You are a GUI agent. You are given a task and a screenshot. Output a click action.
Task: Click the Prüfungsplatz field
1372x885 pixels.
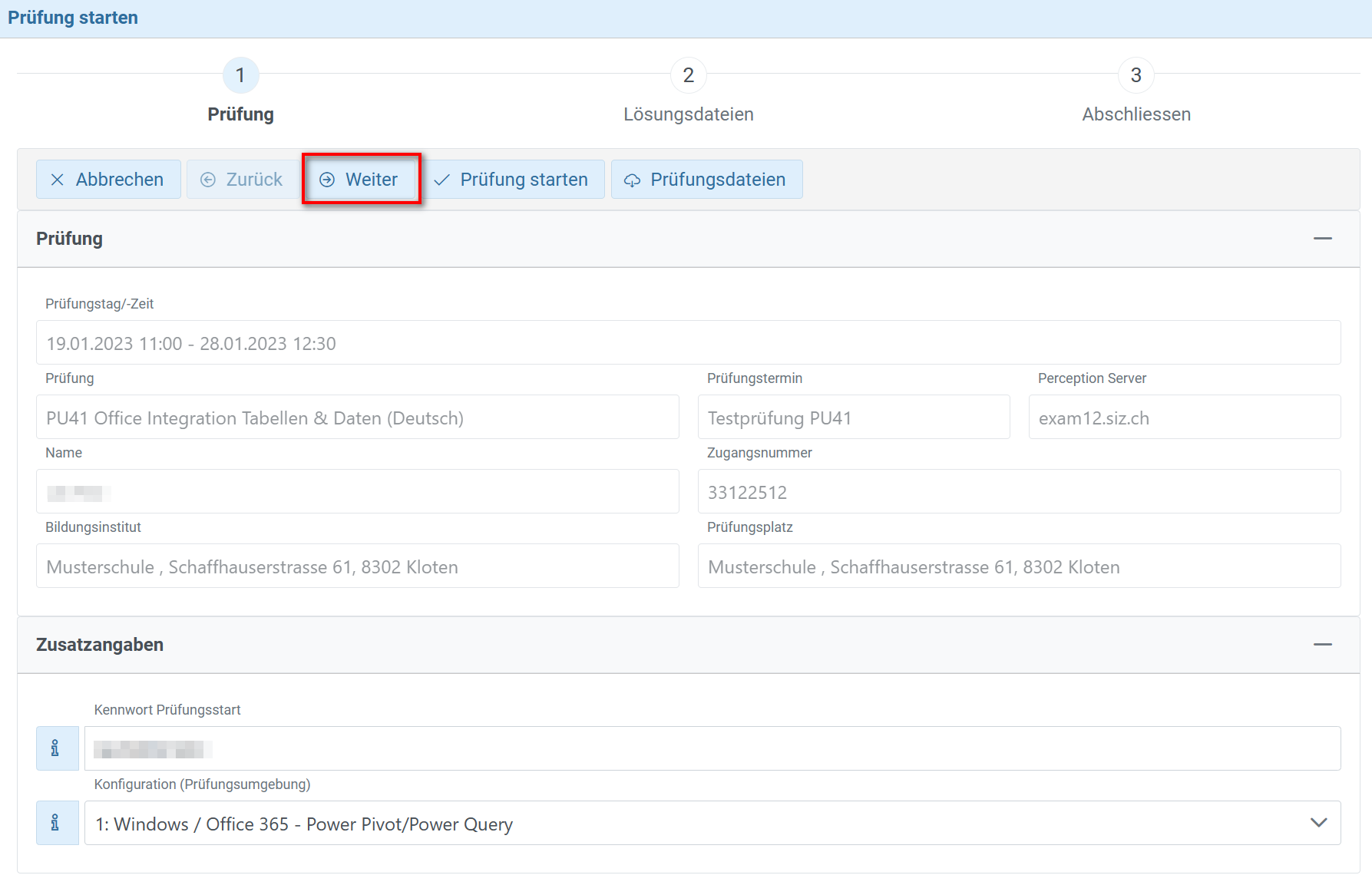1020,566
